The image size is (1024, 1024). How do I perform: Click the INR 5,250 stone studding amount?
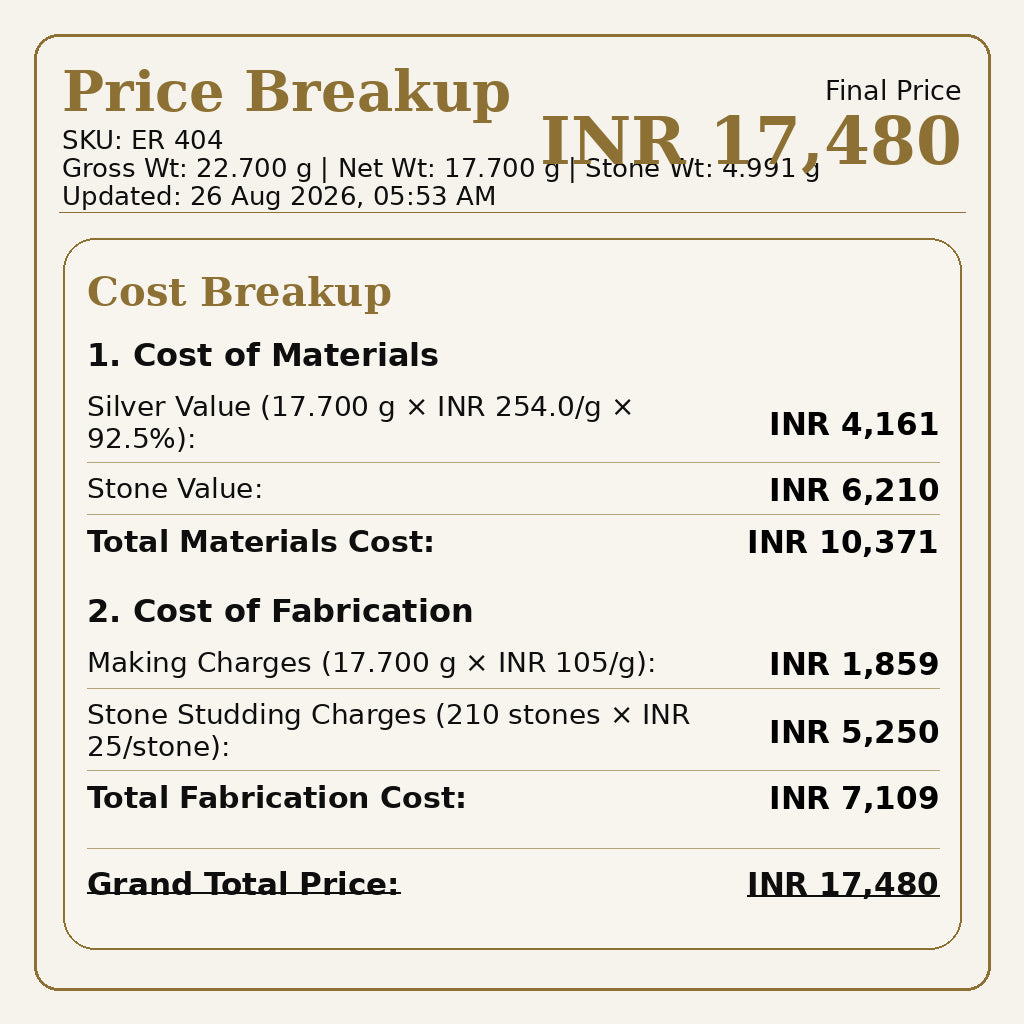point(854,732)
